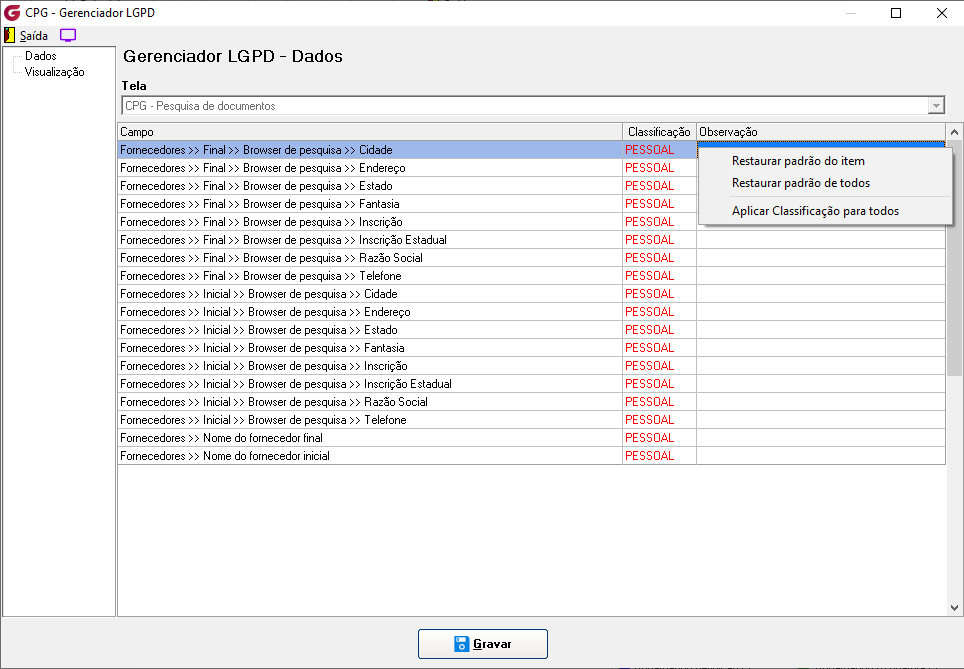Click PESSOAL in Inicial Razão Social row

[650, 402]
